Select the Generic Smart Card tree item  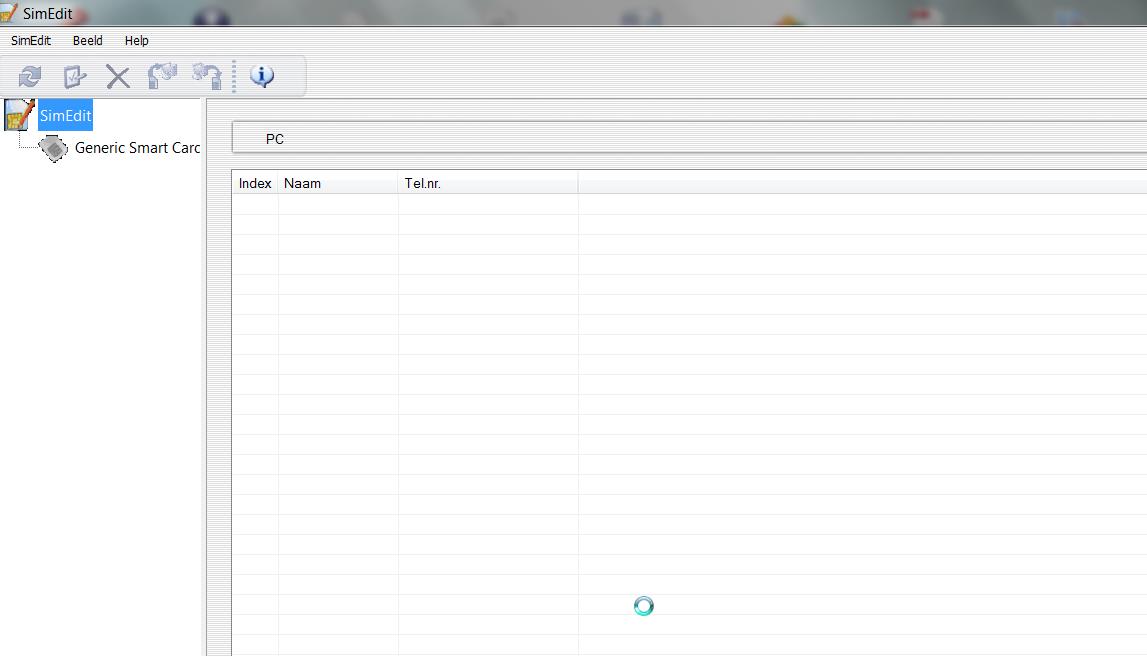(137, 148)
